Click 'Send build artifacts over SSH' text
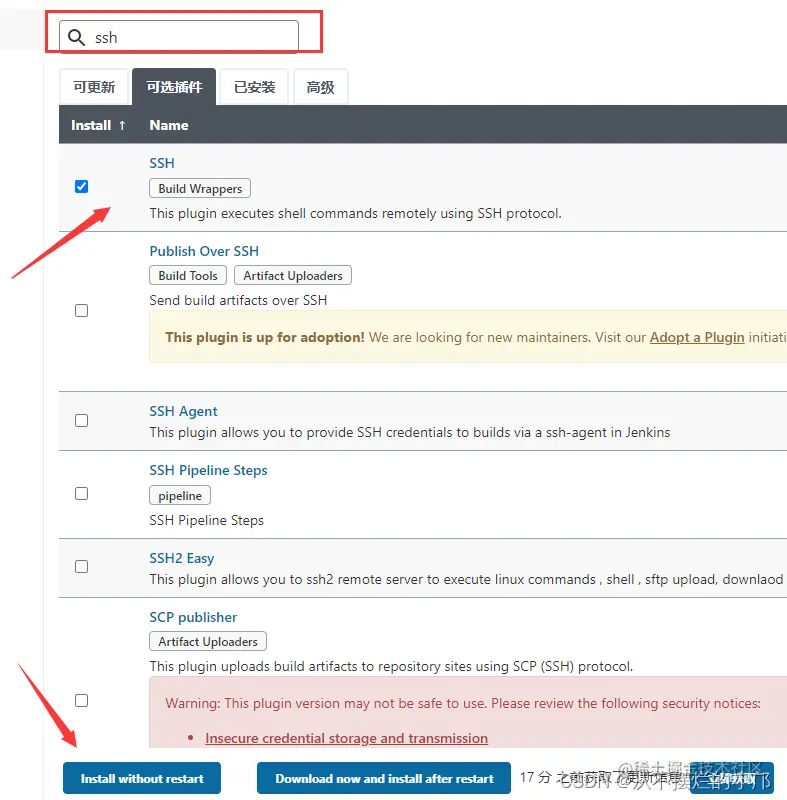The width and height of the screenshot is (787, 800). [238, 301]
